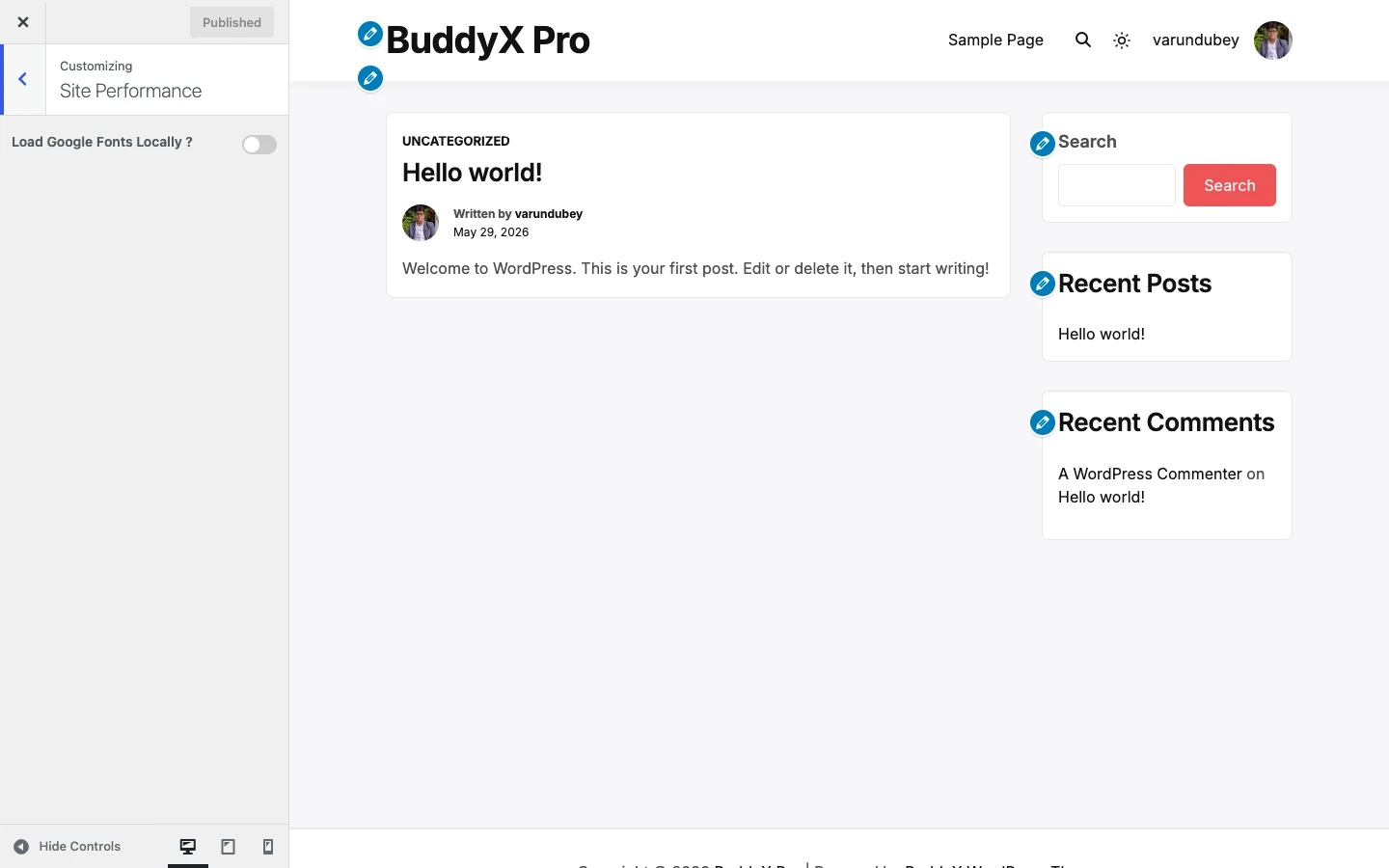This screenshot has height=868, width=1389.
Task: Open the BuddyX Pro site title link
Action: (488, 41)
